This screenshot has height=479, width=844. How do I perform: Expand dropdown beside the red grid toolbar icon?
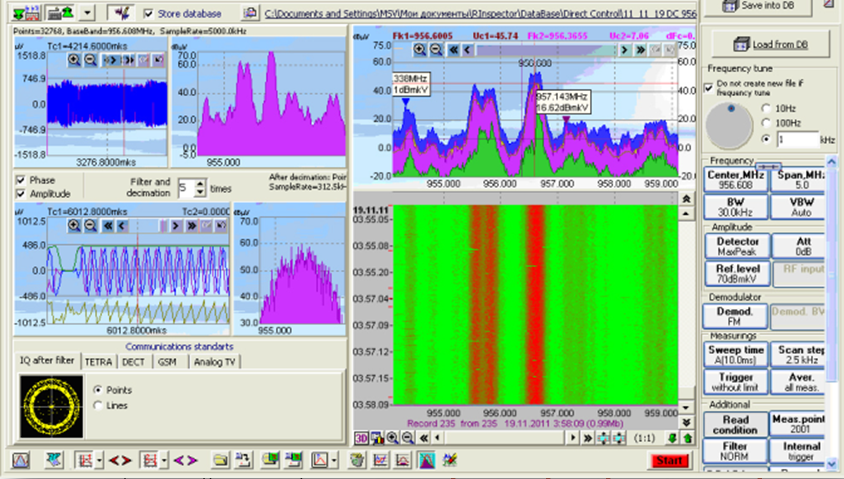(99, 460)
